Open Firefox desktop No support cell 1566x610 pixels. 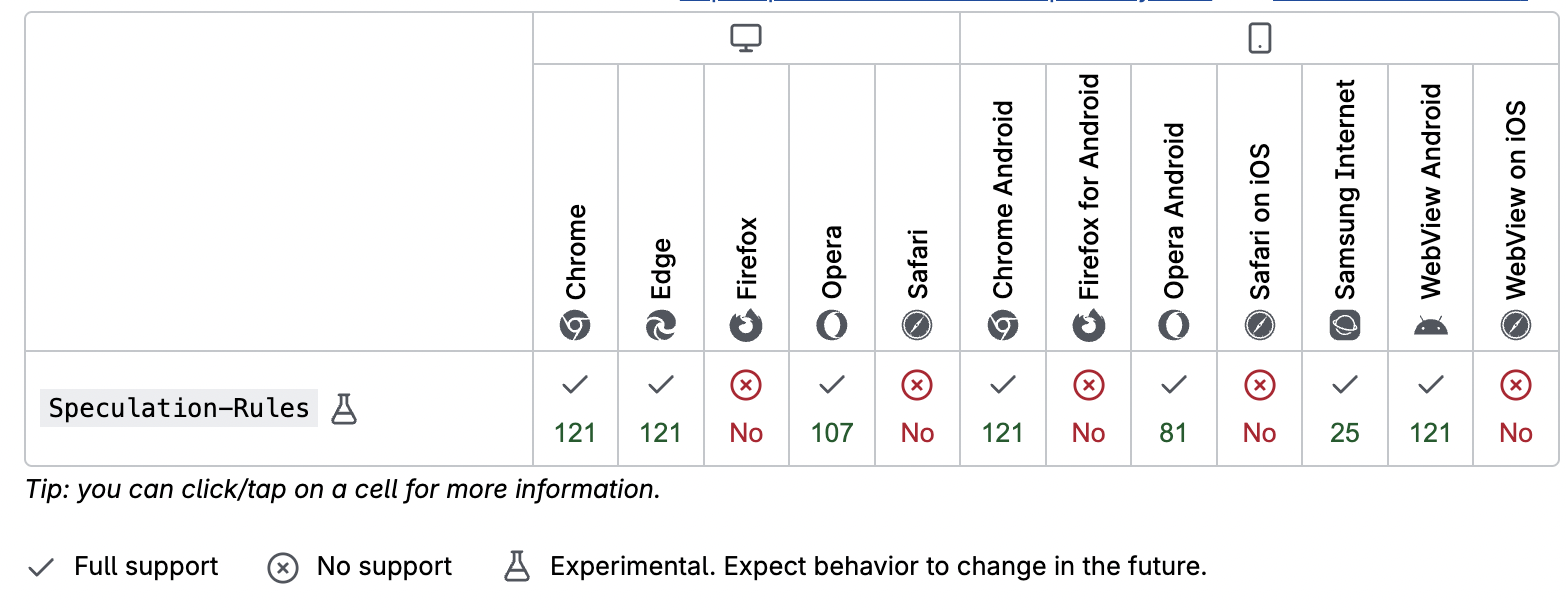746,408
